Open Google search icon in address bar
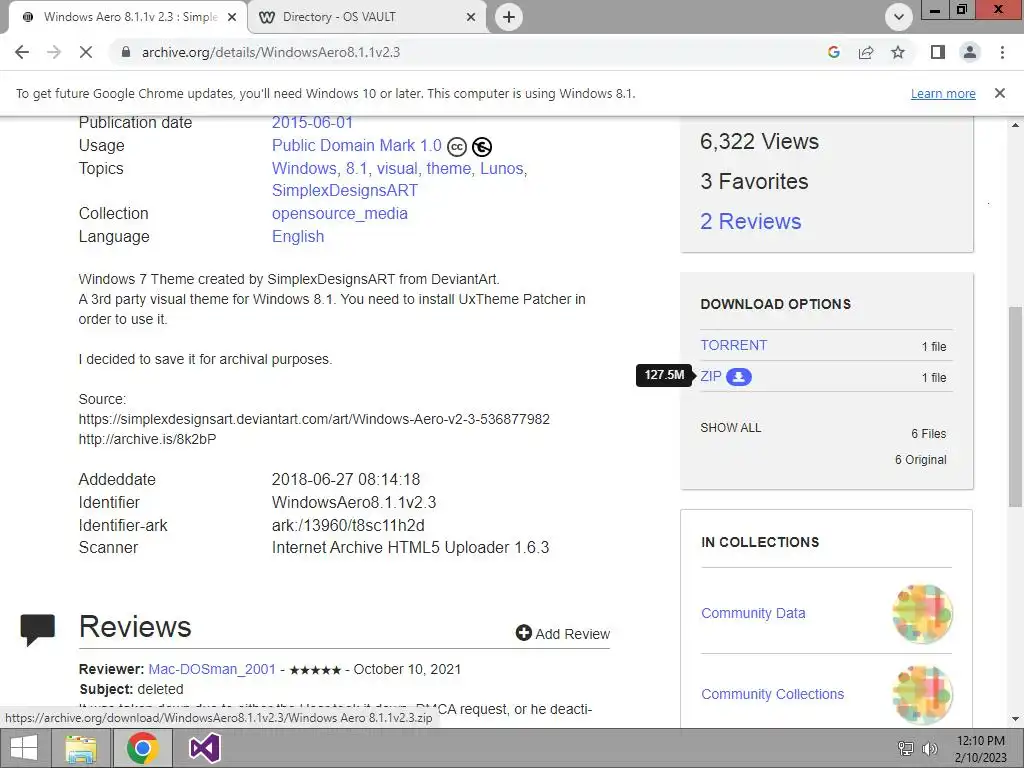1024x768 pixels. click(x=833, y=52)
